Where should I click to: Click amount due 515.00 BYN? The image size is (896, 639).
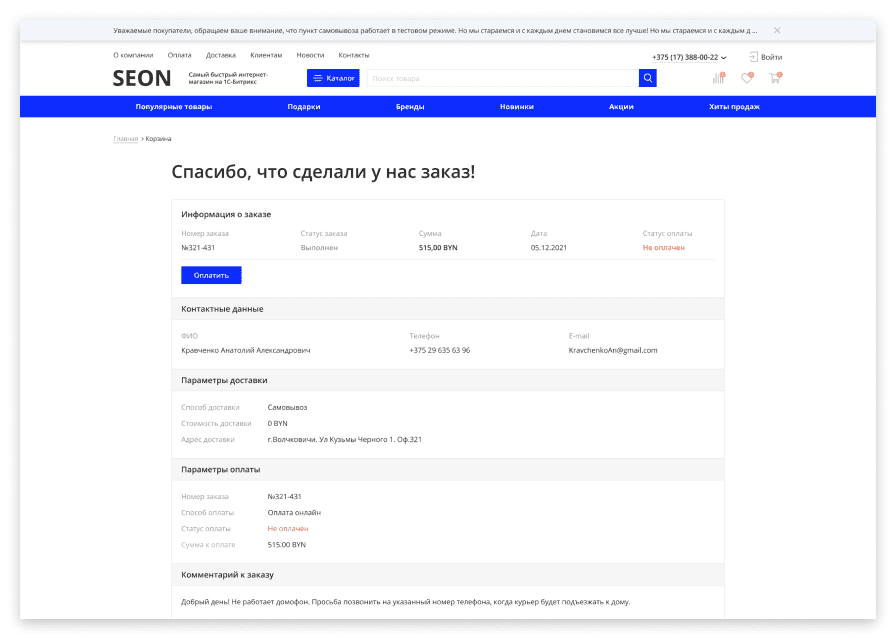tap(286, 544)
